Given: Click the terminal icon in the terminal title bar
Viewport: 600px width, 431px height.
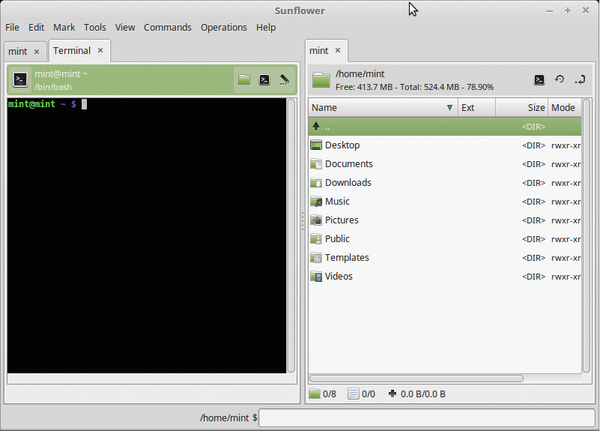Looking at the screenshot, I should pyautogui.click(x=264, y=80).
